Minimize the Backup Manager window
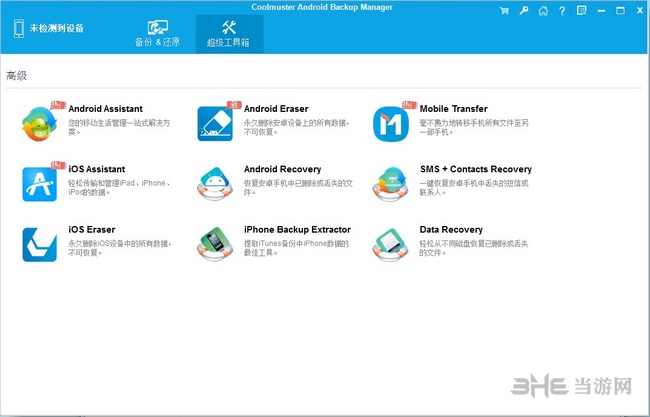This screenshot has width=650, height=417. coord(601,11)
